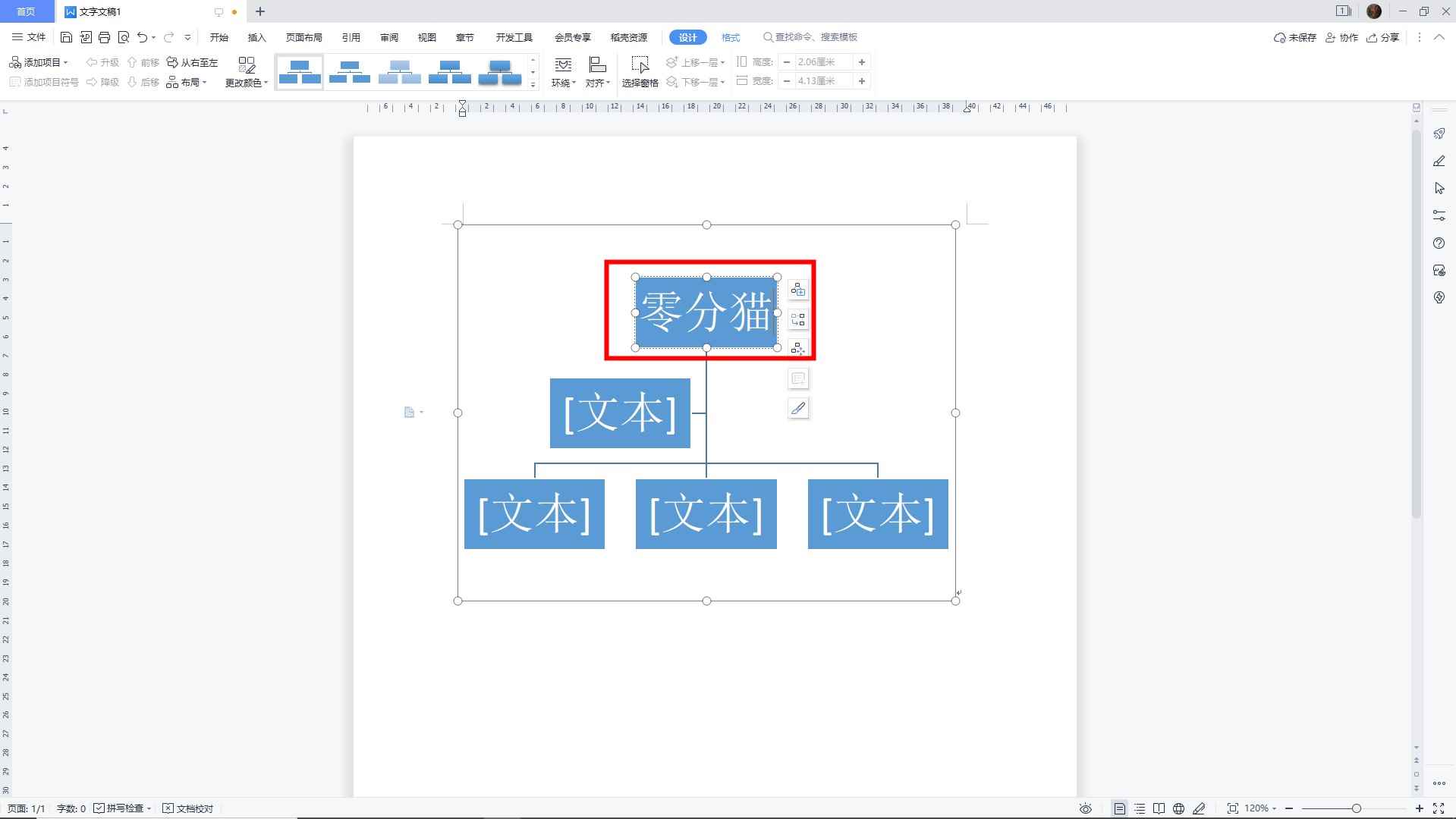This screenshot has height=819, width=1456.
Task: Switch to the 格式 tab
Action: (730, 37)
